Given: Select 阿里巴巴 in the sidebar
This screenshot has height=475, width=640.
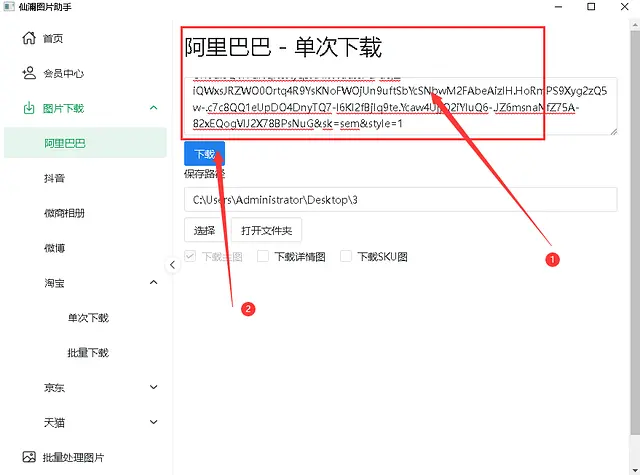Looking at the screenshot, I should coord(85,143).
